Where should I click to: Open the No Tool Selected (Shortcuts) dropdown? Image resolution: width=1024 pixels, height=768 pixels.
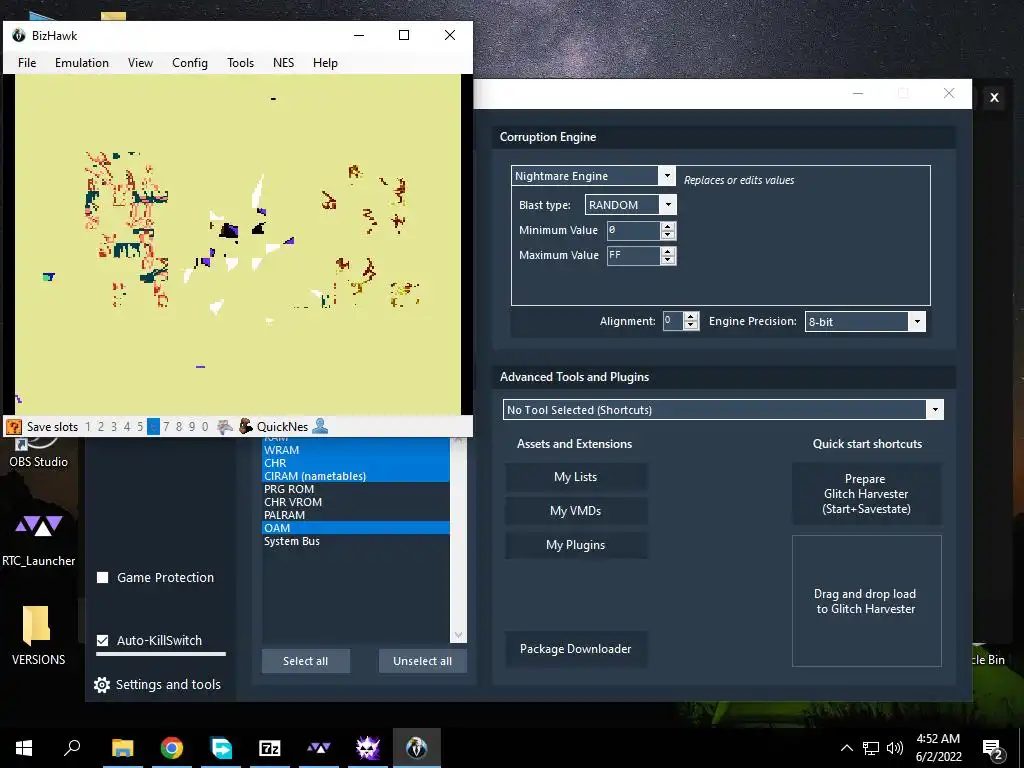click(935, 410)
